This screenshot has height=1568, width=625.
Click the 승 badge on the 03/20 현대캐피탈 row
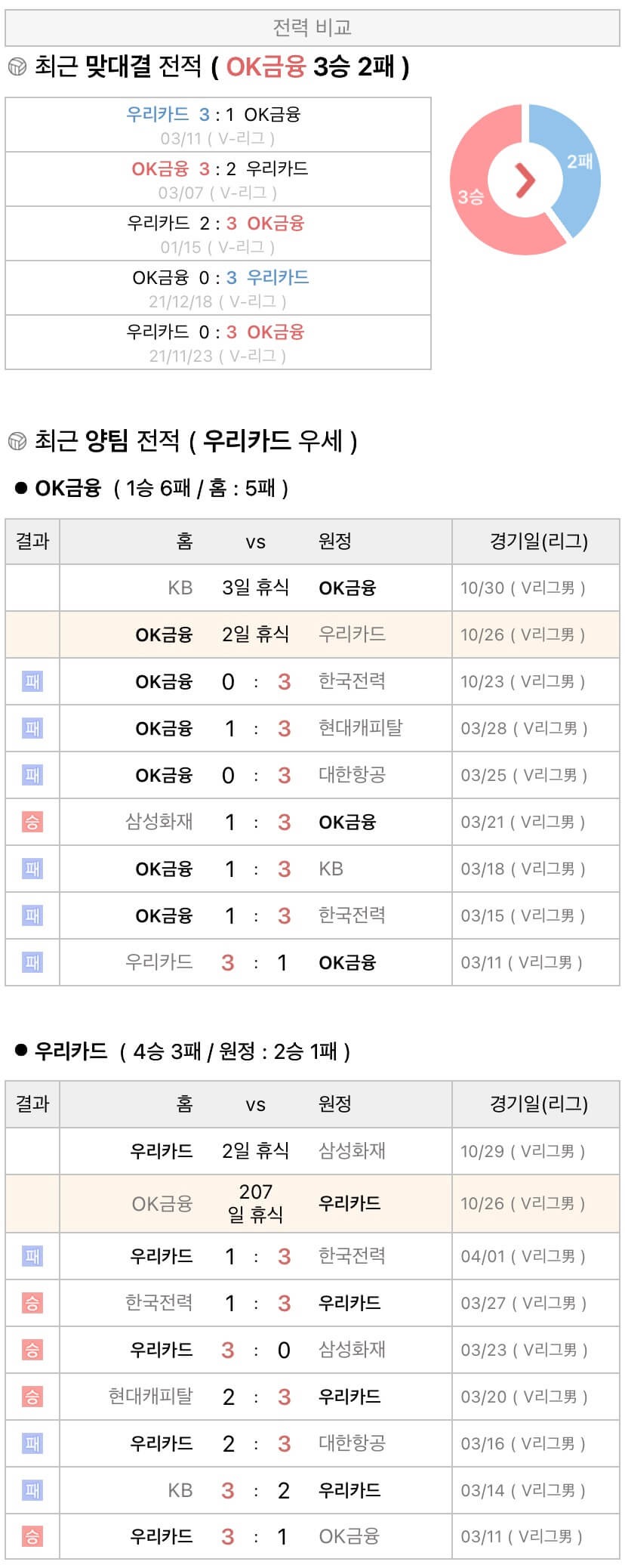pos(32,1397)
